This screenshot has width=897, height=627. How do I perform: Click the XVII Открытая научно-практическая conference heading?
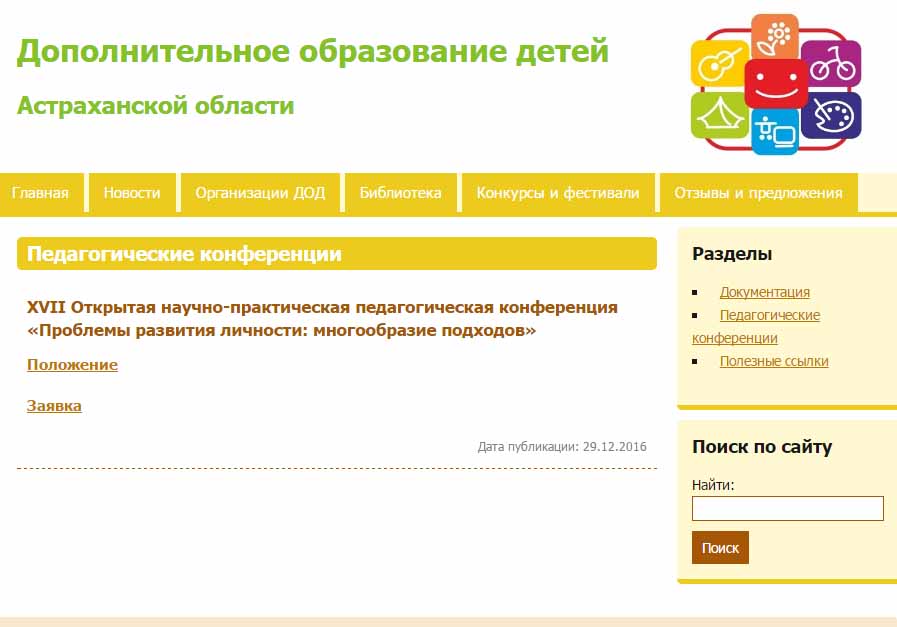click(322, 319)
